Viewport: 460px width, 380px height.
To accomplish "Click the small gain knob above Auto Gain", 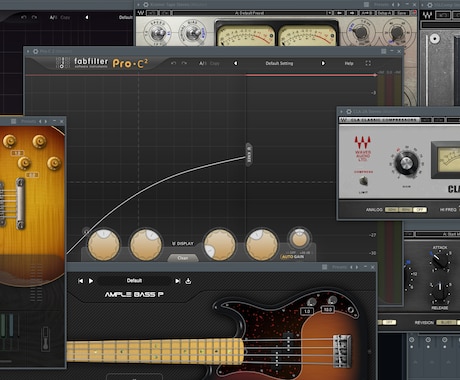I will coord(299,238).
